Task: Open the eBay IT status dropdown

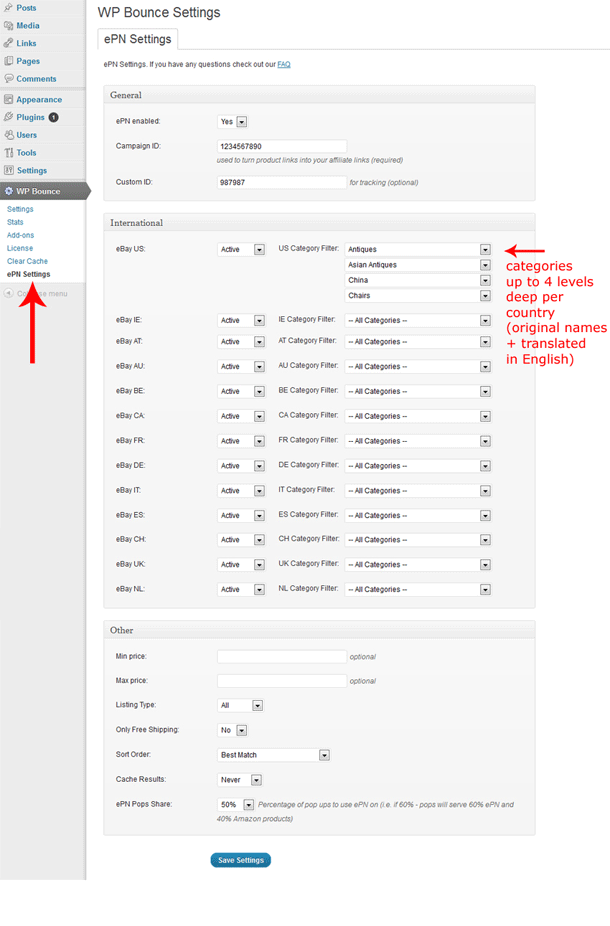Action: 241,490
